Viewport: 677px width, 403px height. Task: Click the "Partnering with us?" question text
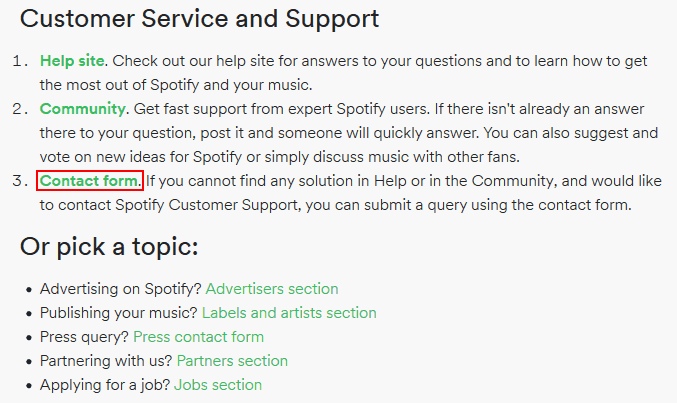(106, 361)
